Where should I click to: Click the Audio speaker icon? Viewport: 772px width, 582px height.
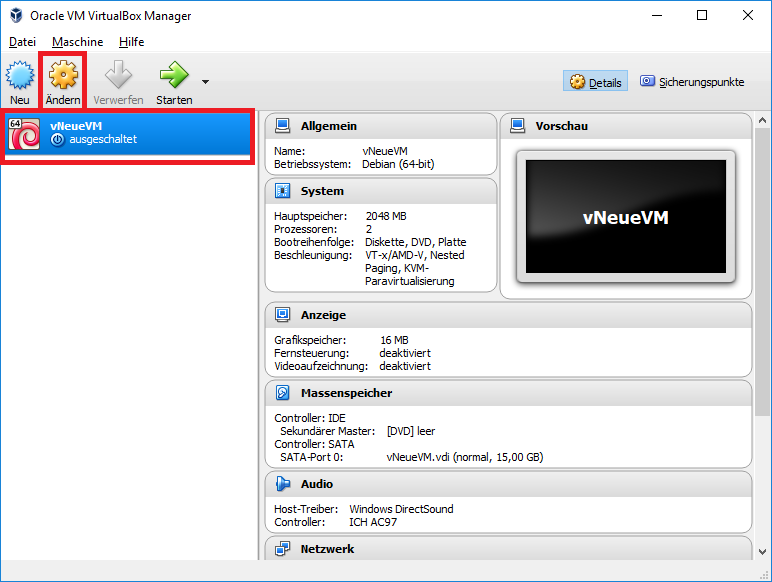point(283,484)
